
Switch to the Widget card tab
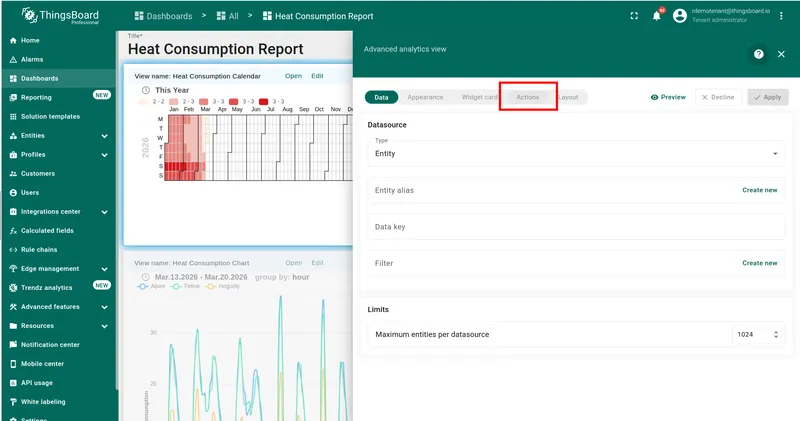tap(479, 97)
